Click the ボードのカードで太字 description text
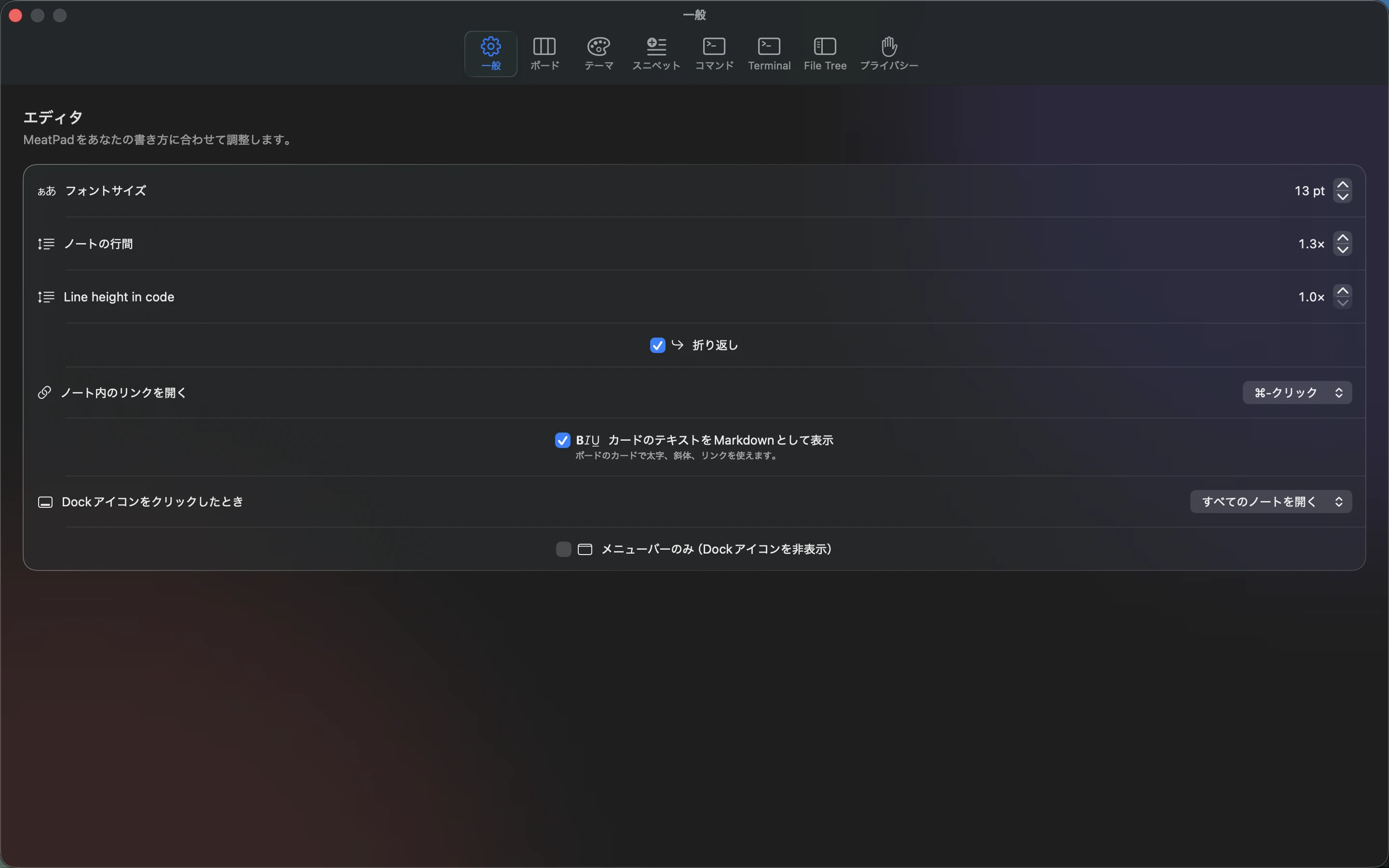 678,456
